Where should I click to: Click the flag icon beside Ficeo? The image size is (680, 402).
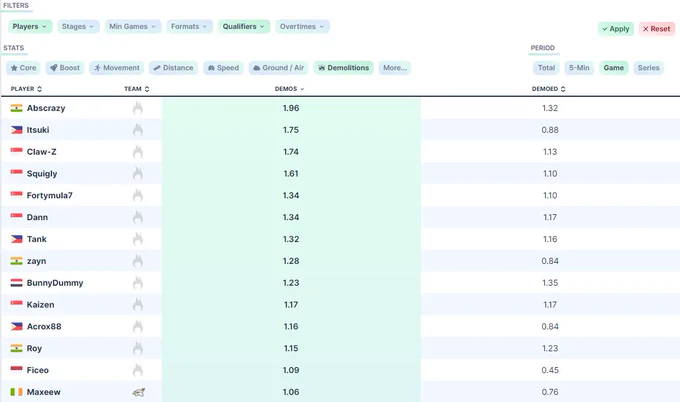pos(16,370)
